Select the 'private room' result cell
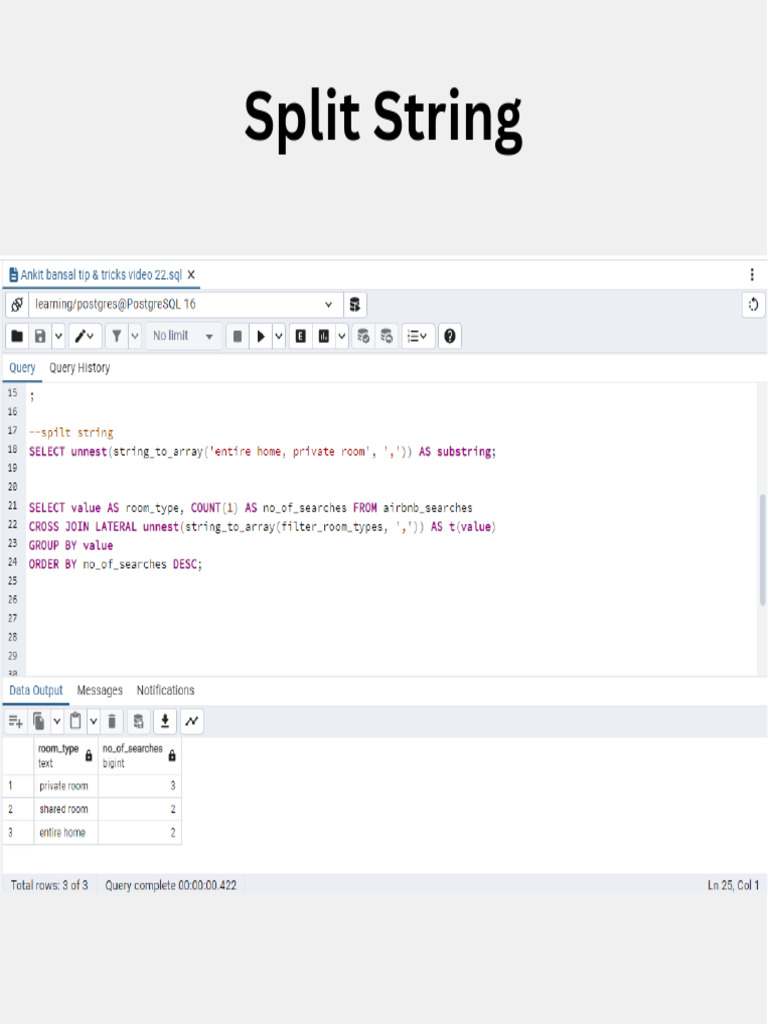This screenshot has width=768, height=1024. pyautogui.click(x=64, y=786)
